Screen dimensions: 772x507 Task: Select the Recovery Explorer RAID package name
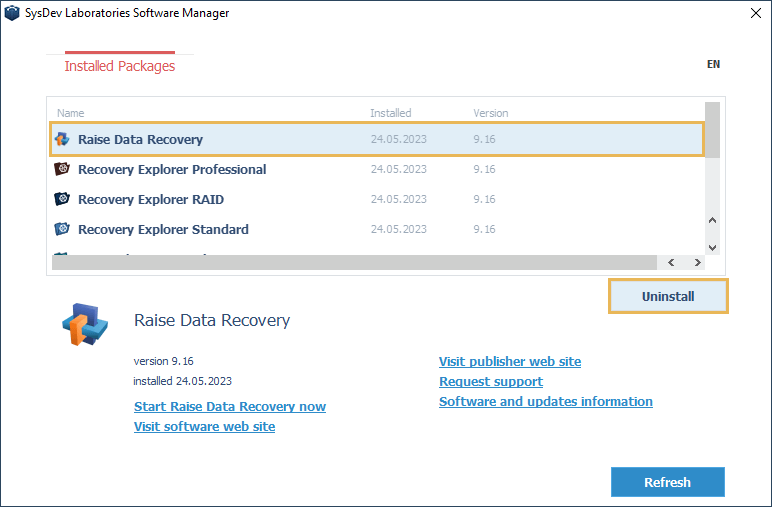tap(151, 200)
